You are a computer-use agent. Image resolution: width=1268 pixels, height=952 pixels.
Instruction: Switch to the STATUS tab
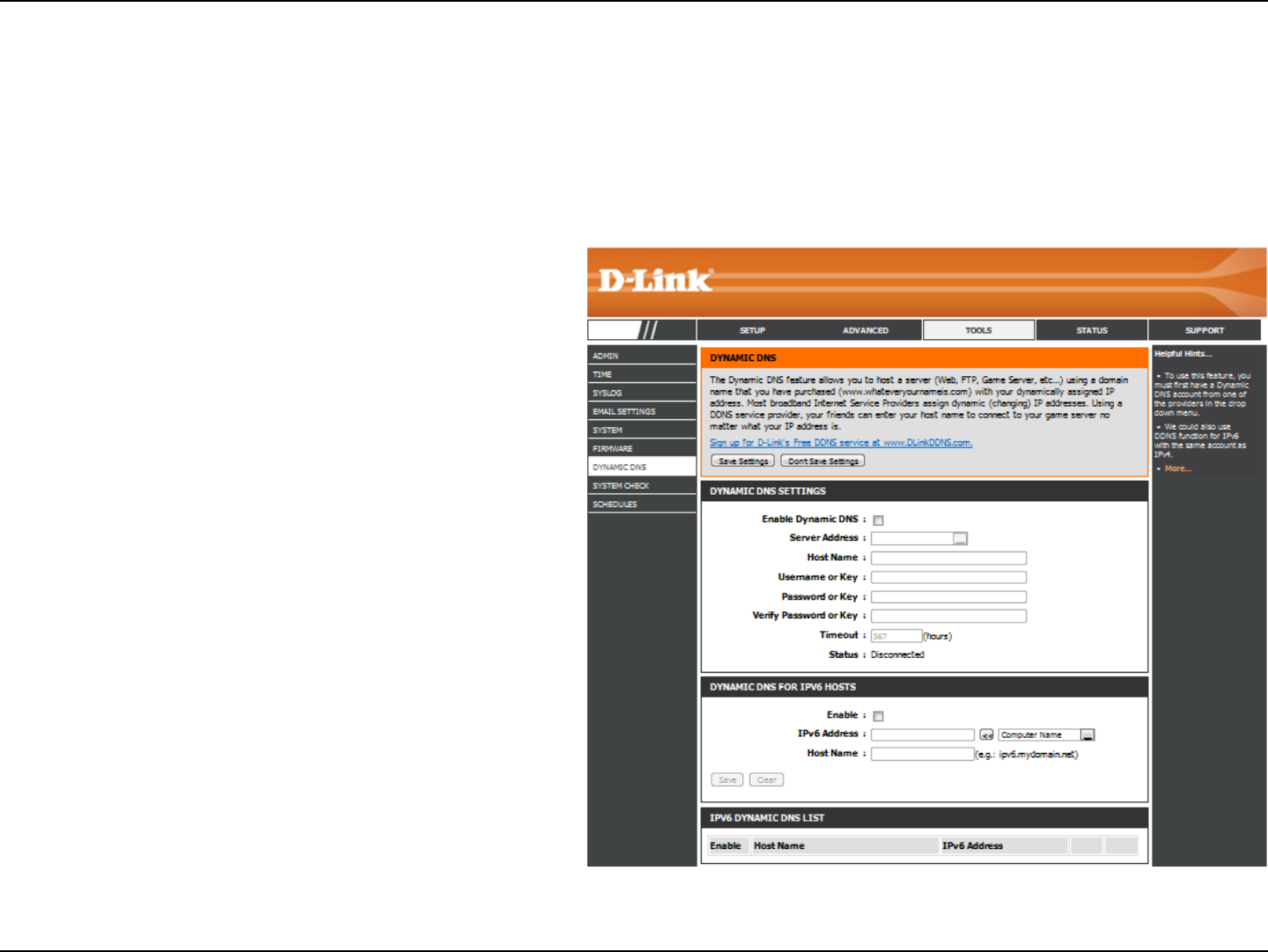[x=1092, y=330]
